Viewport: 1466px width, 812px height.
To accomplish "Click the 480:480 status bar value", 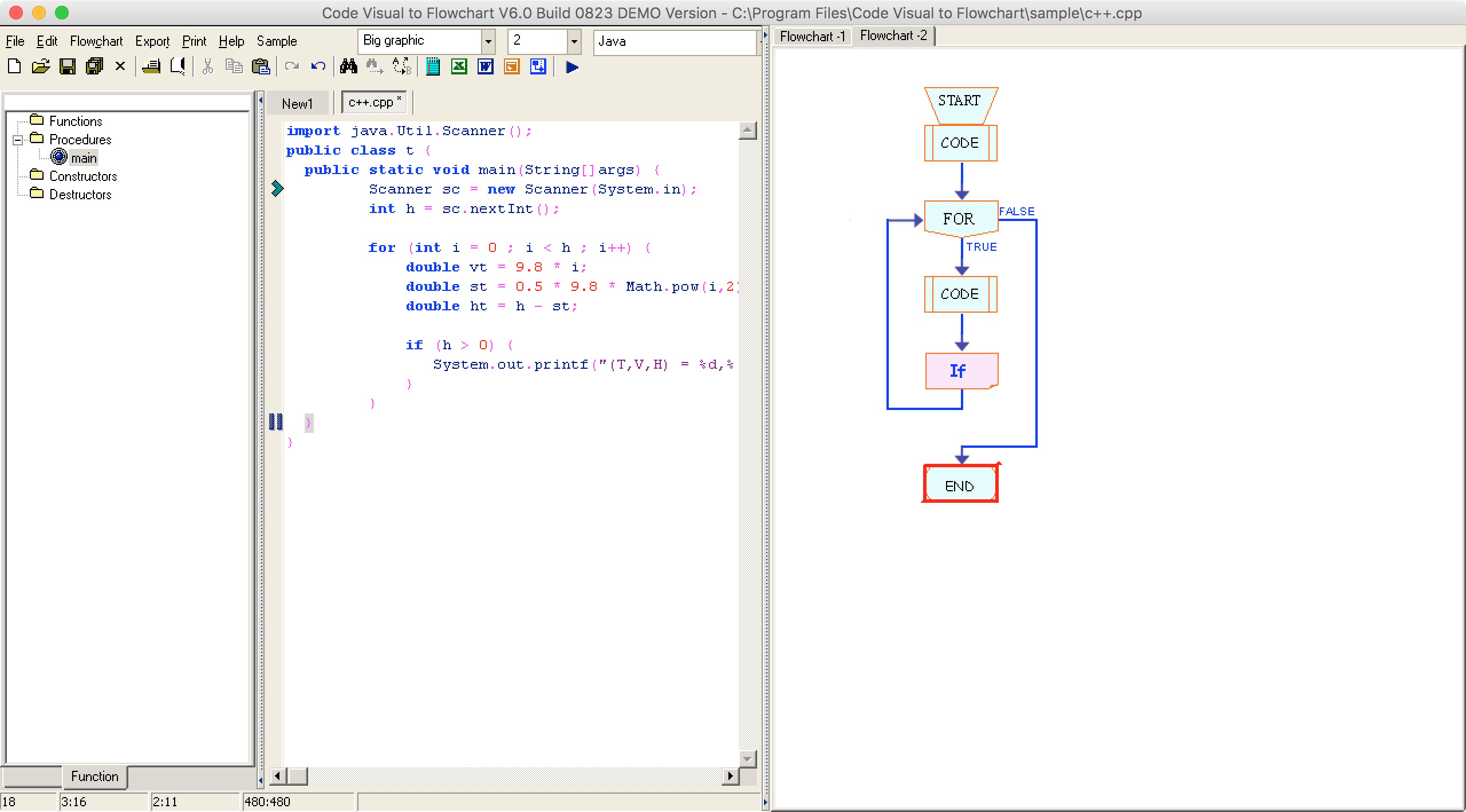I will tap(267, 802).
